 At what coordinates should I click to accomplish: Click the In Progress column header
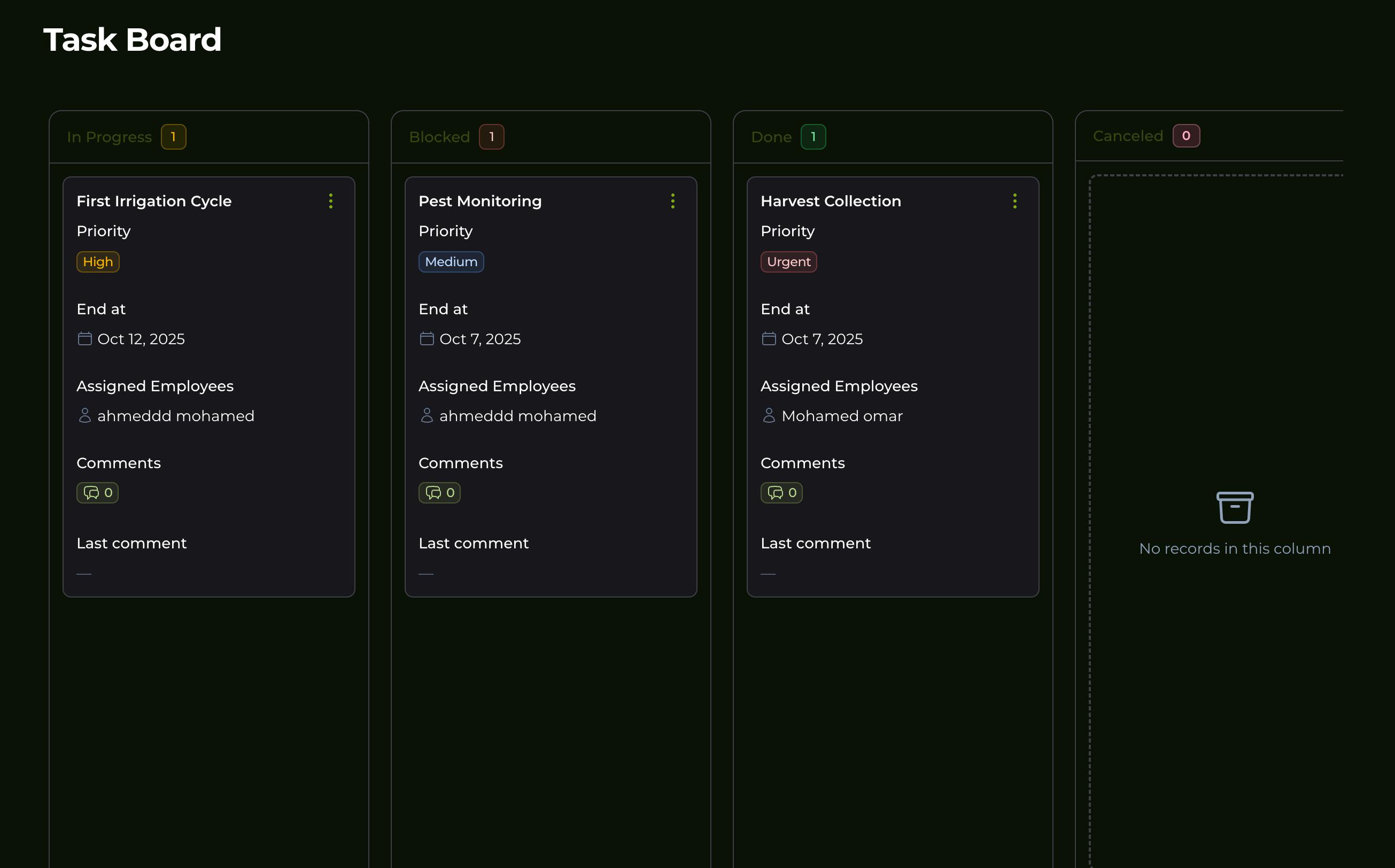coord(110,137)
